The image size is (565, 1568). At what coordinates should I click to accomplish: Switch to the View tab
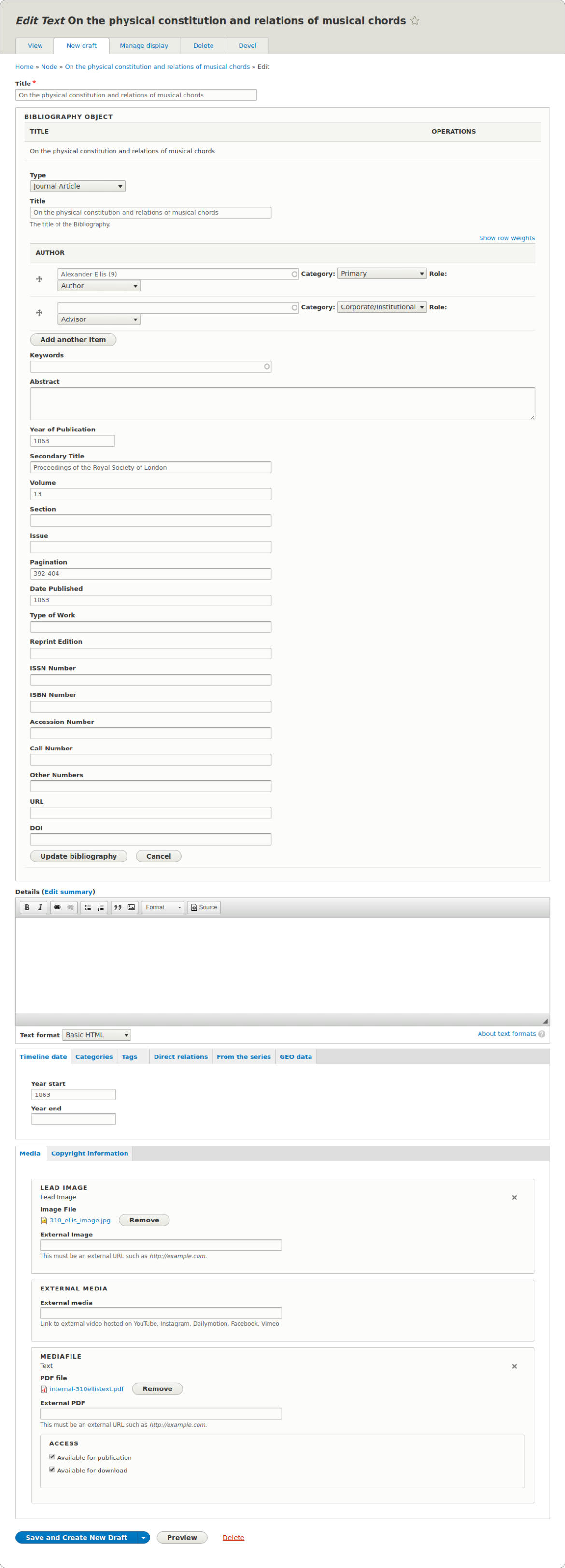(35, 46)
